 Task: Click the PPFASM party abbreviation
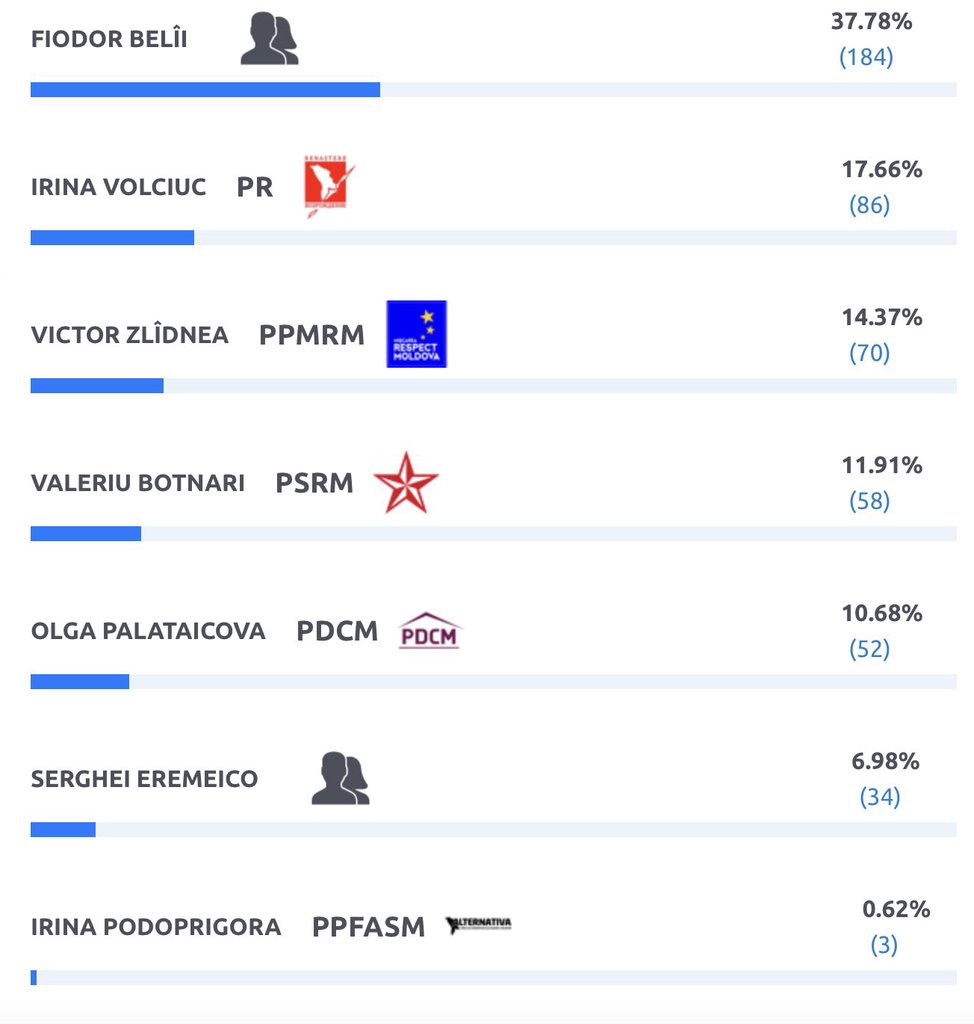[x=368, y=927]
